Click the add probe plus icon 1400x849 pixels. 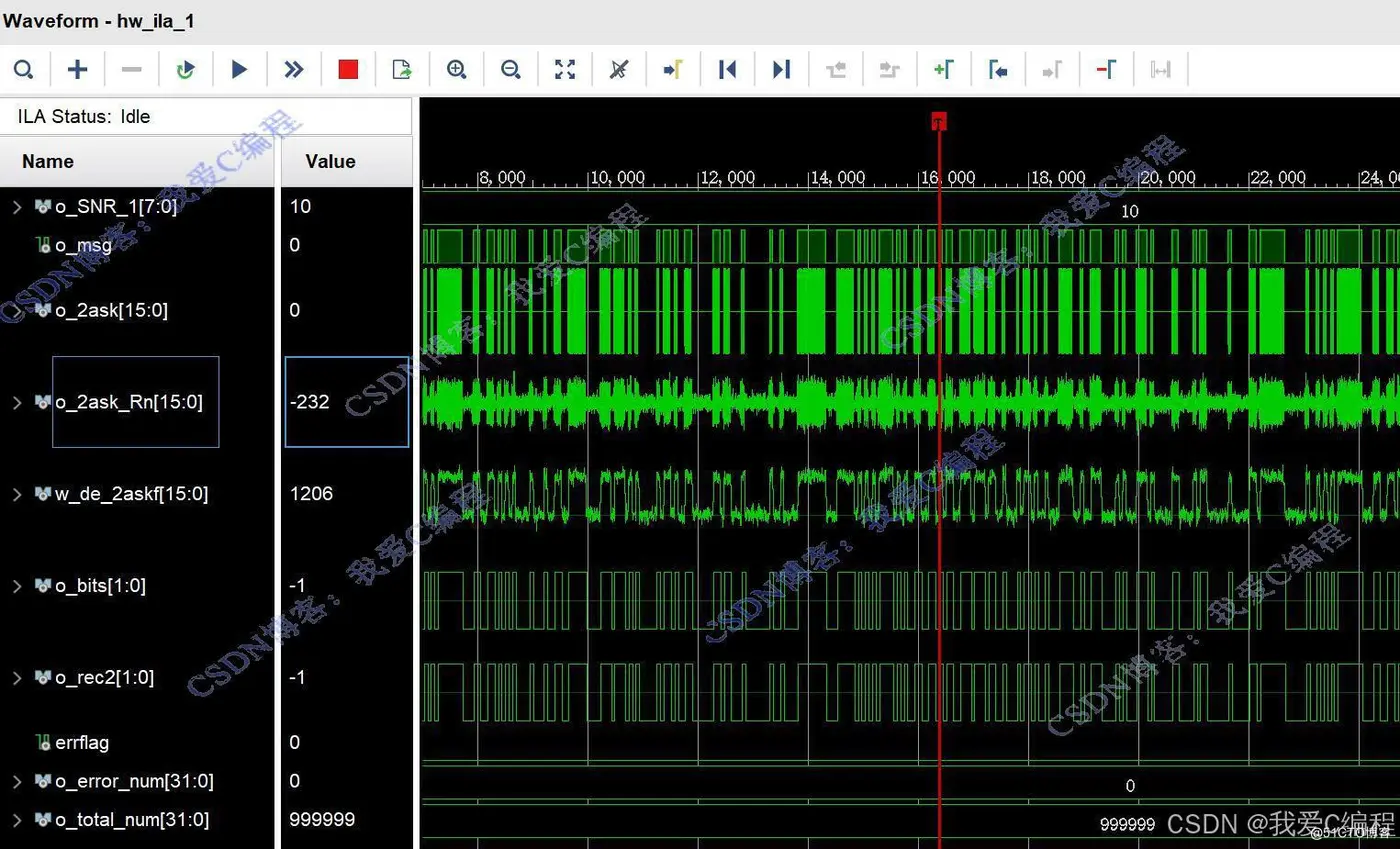pyautogui.click(x=78, y=69)
